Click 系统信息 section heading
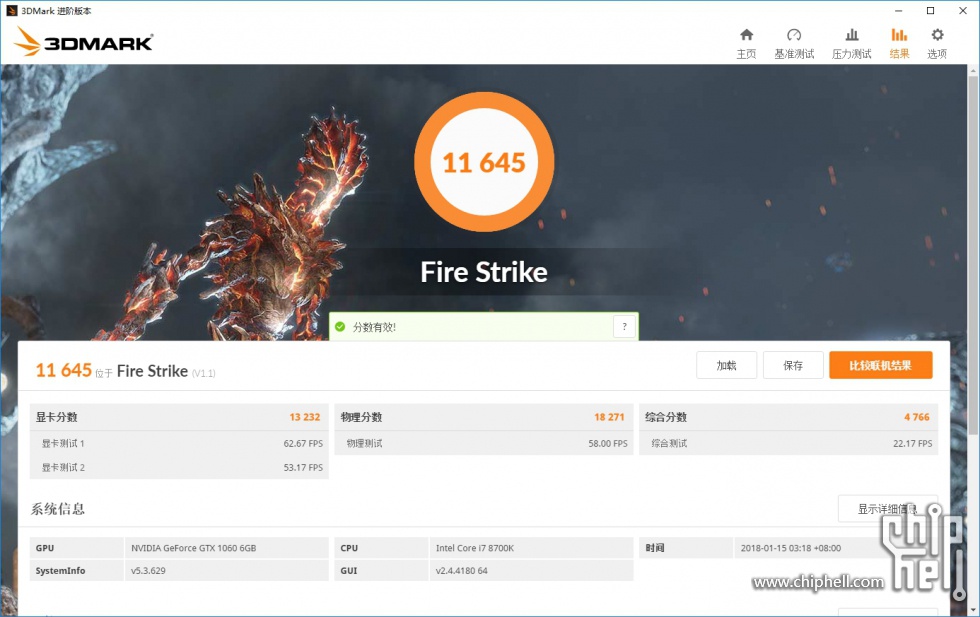 [58, 509]
